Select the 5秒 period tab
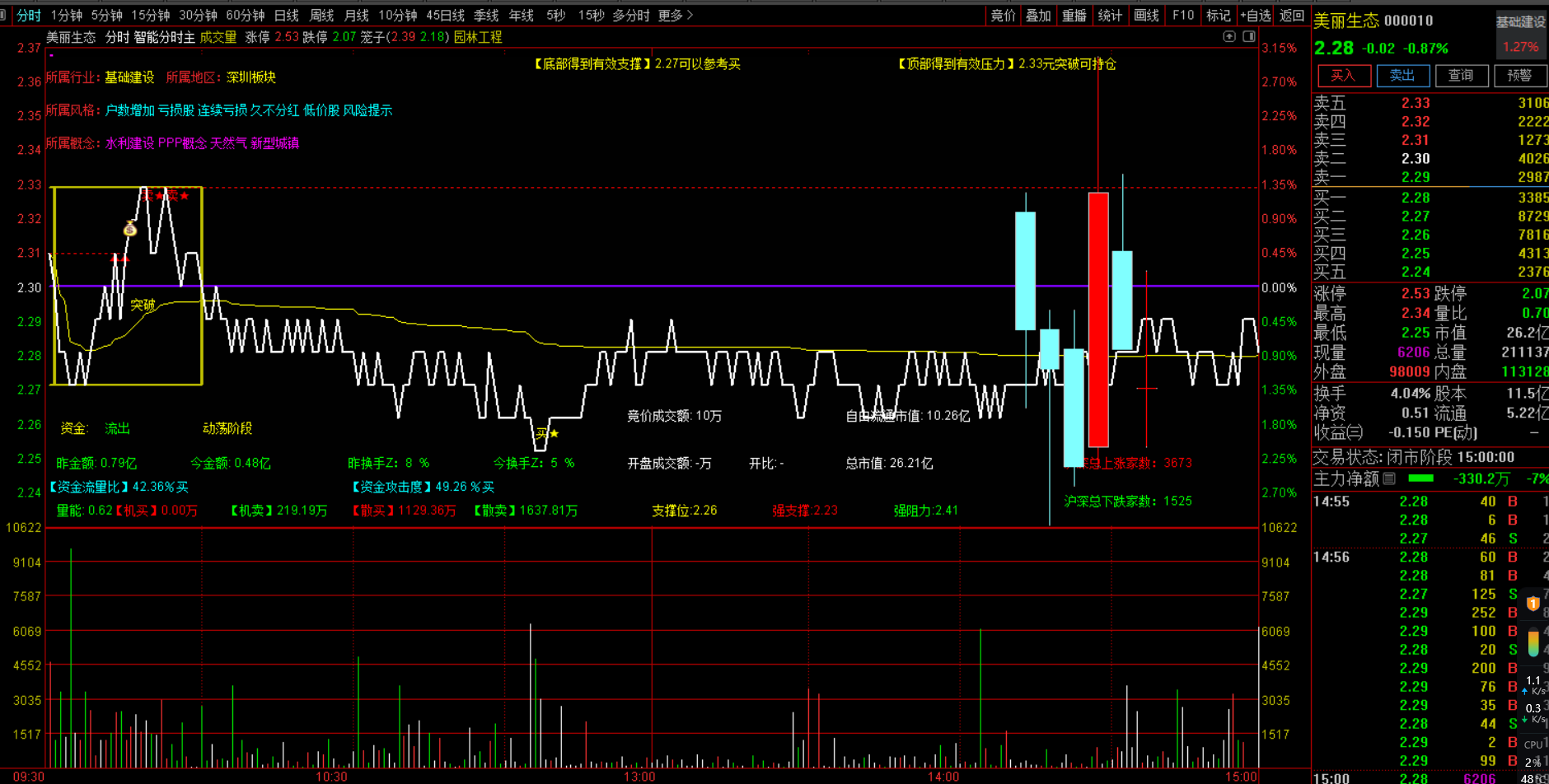 556,15
